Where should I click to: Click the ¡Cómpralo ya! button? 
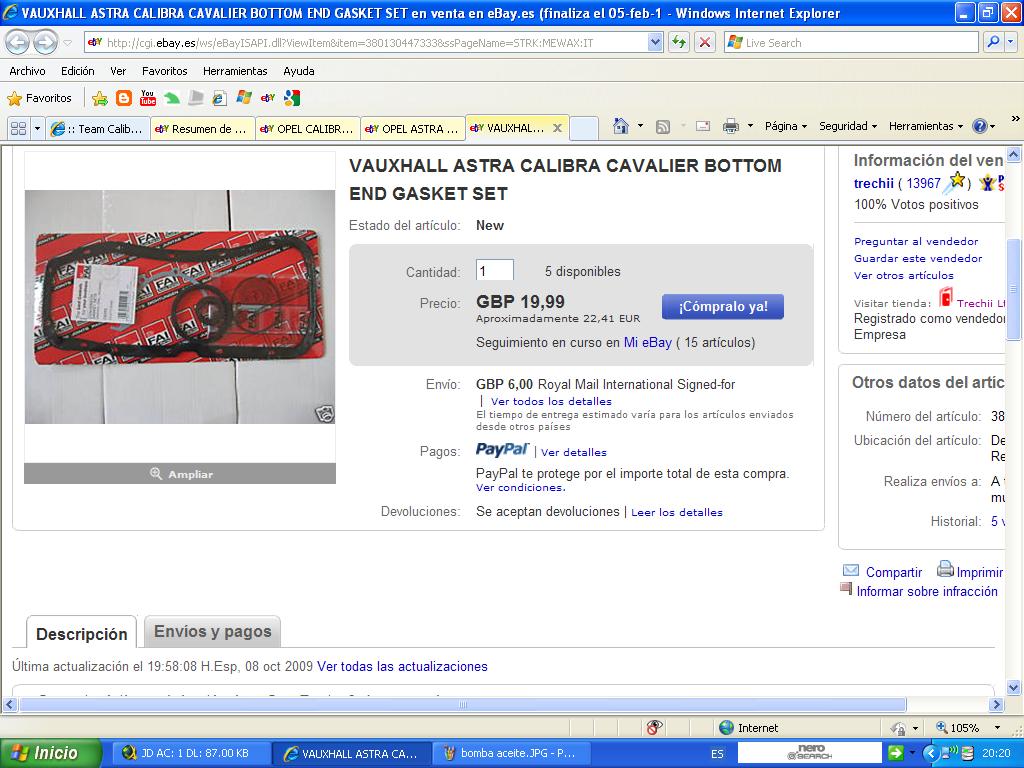click(x=723, y=306)
